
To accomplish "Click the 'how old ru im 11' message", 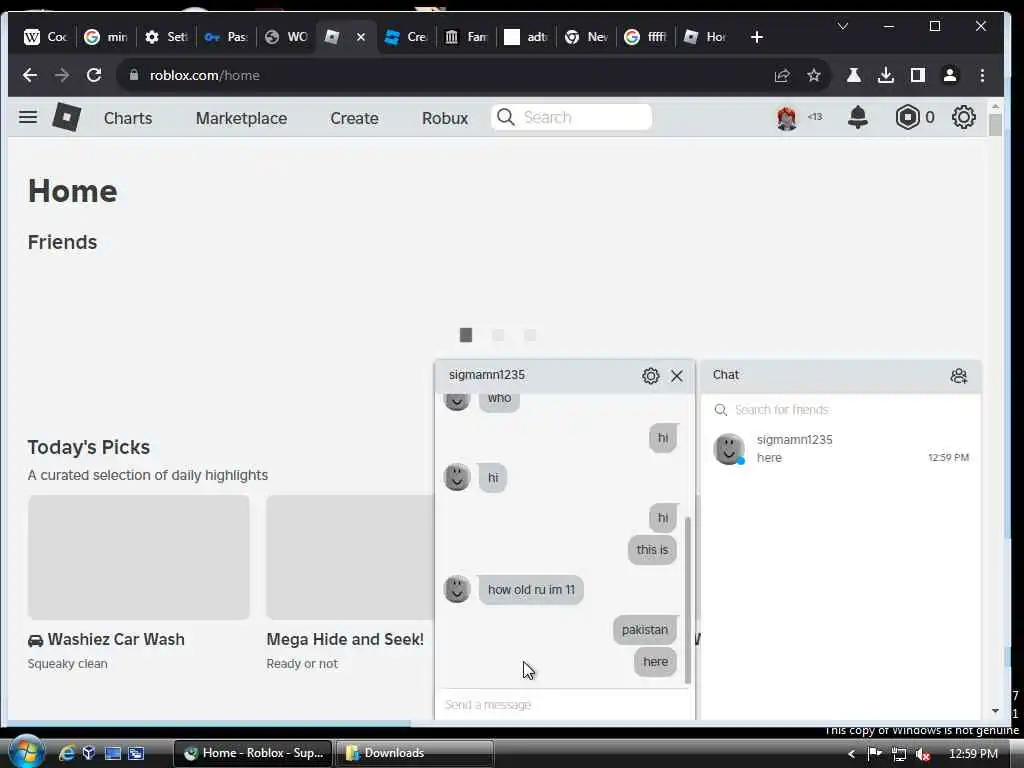I will [x=531, y=590].
